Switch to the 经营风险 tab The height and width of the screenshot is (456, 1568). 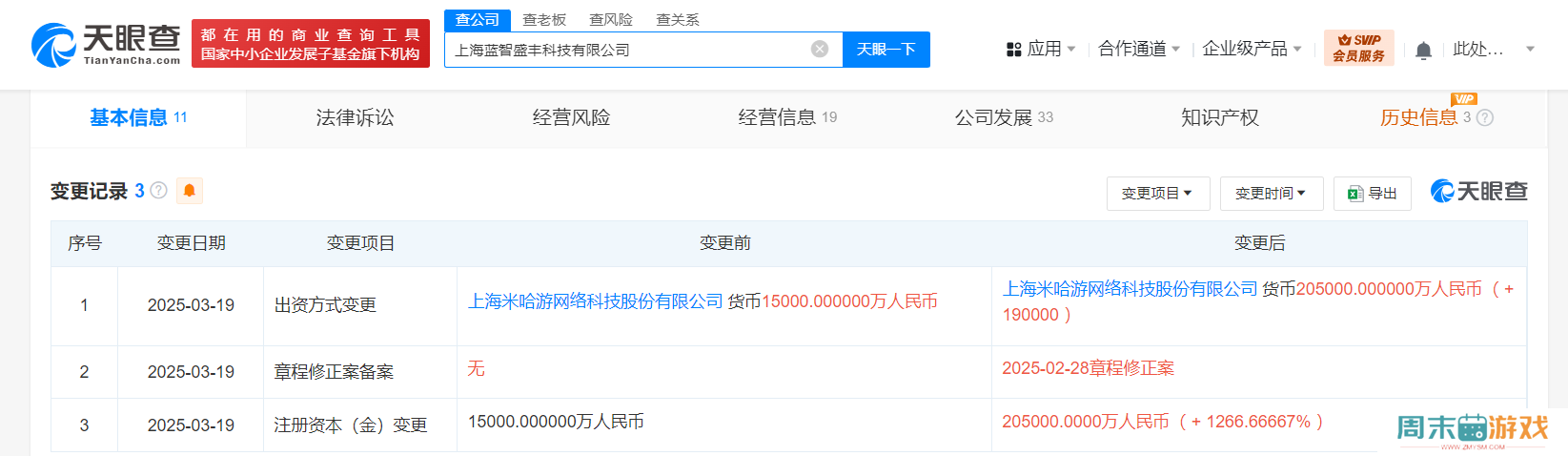(571, 118)
